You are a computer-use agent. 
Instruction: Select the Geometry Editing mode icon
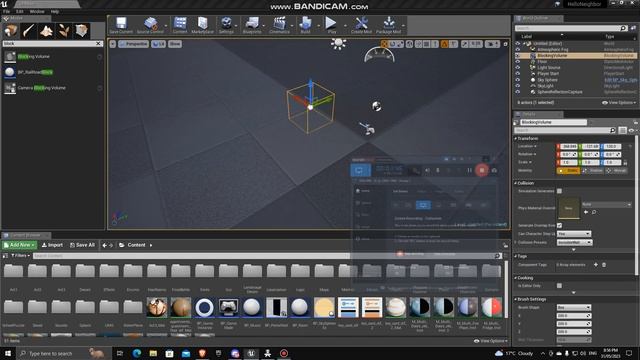pos(81,31)
